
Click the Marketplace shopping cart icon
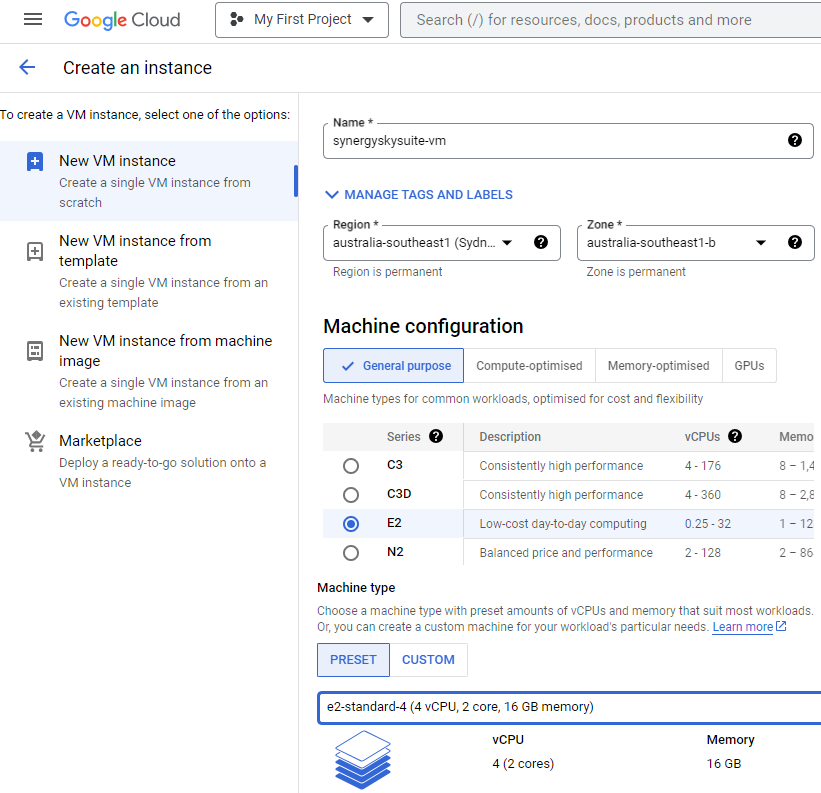pos(35,441)
